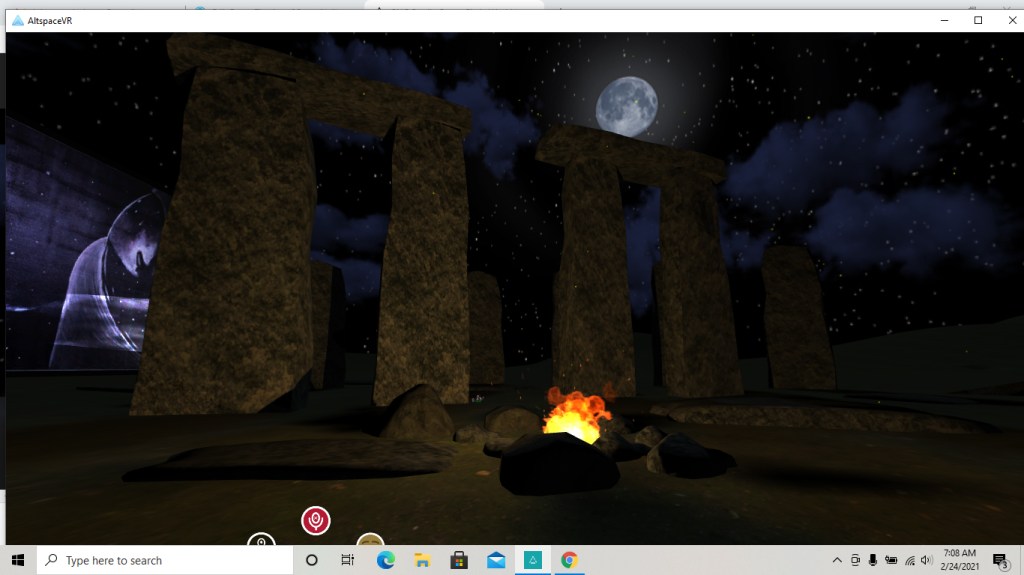Toggle the red microphone mute button
The width and height of the screenshot is (1024, 575).
tap(315, 520)
